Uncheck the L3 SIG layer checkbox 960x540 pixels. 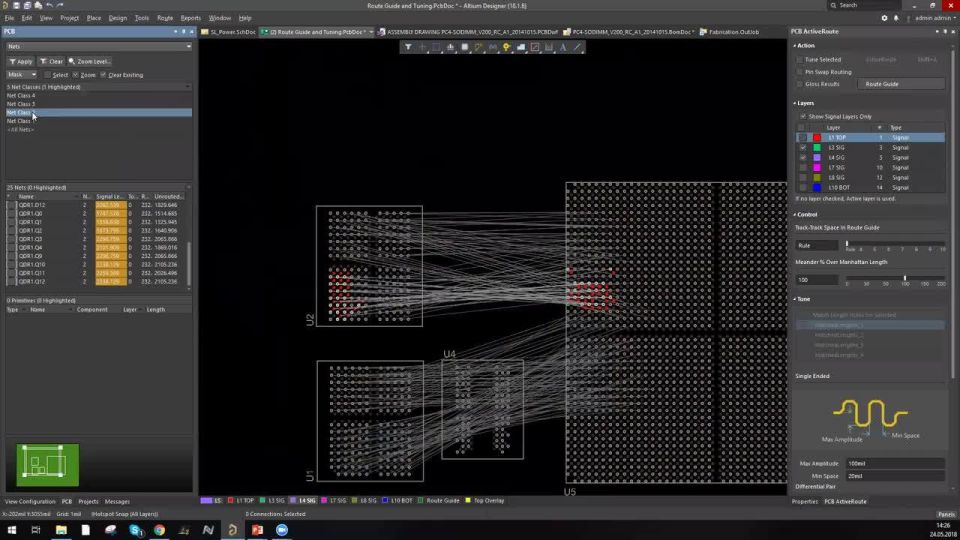point(803,148)
